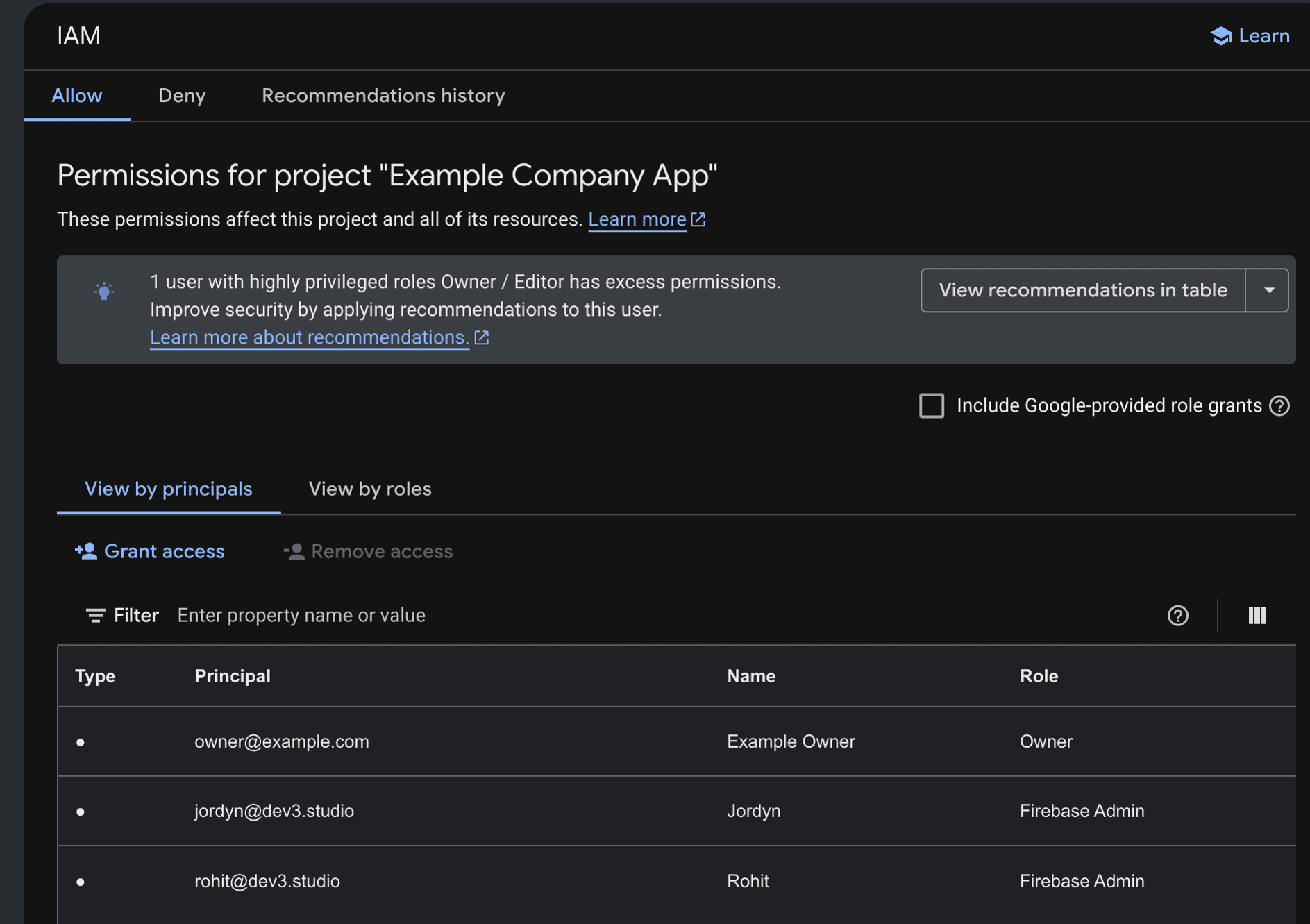Click the filter table help icon
1310x924 pixels.
[1178, 616]
